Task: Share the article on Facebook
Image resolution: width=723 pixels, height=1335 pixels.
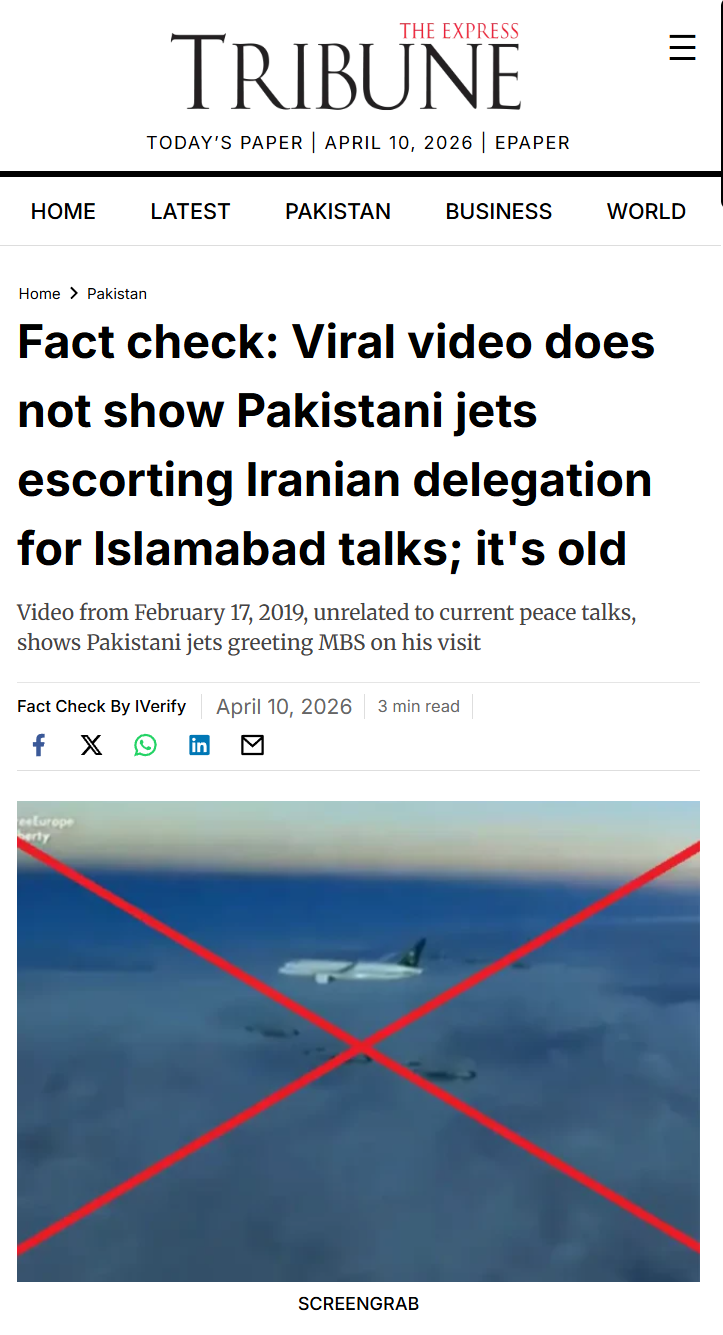Action: pyautogui.click(x=38, y=745)
